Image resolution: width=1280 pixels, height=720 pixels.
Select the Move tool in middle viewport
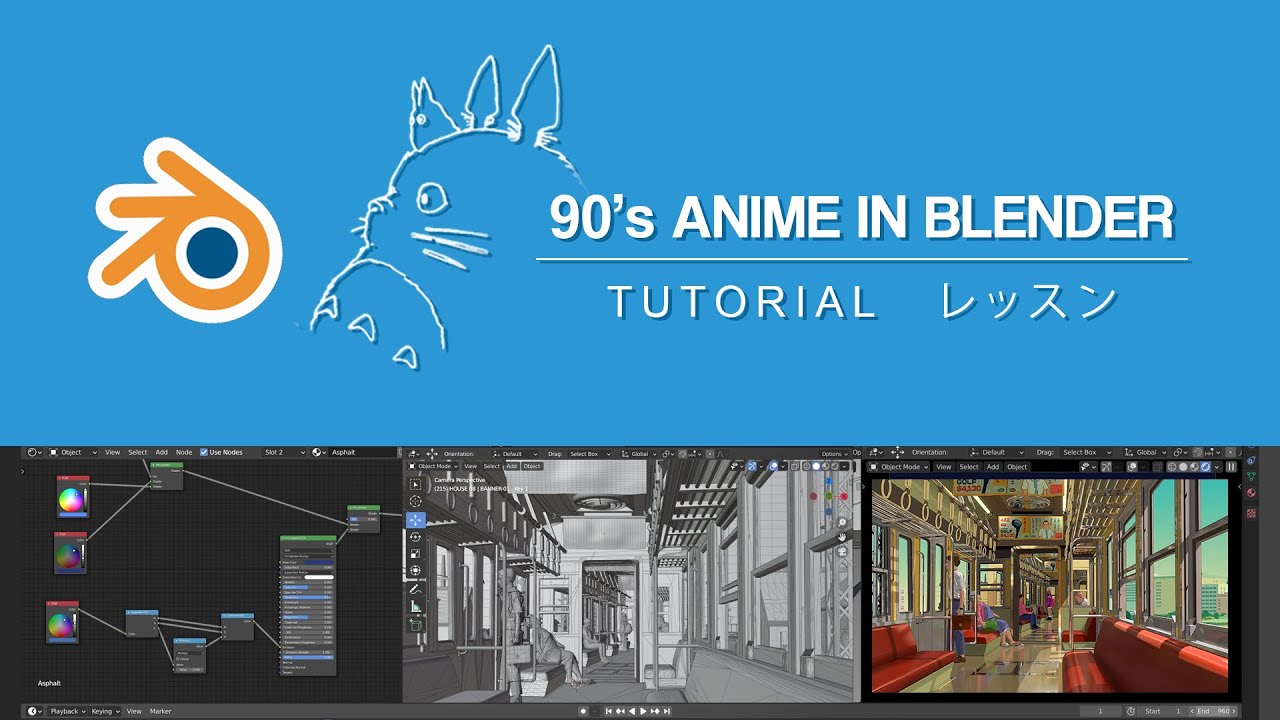click(x=415, y=519)
